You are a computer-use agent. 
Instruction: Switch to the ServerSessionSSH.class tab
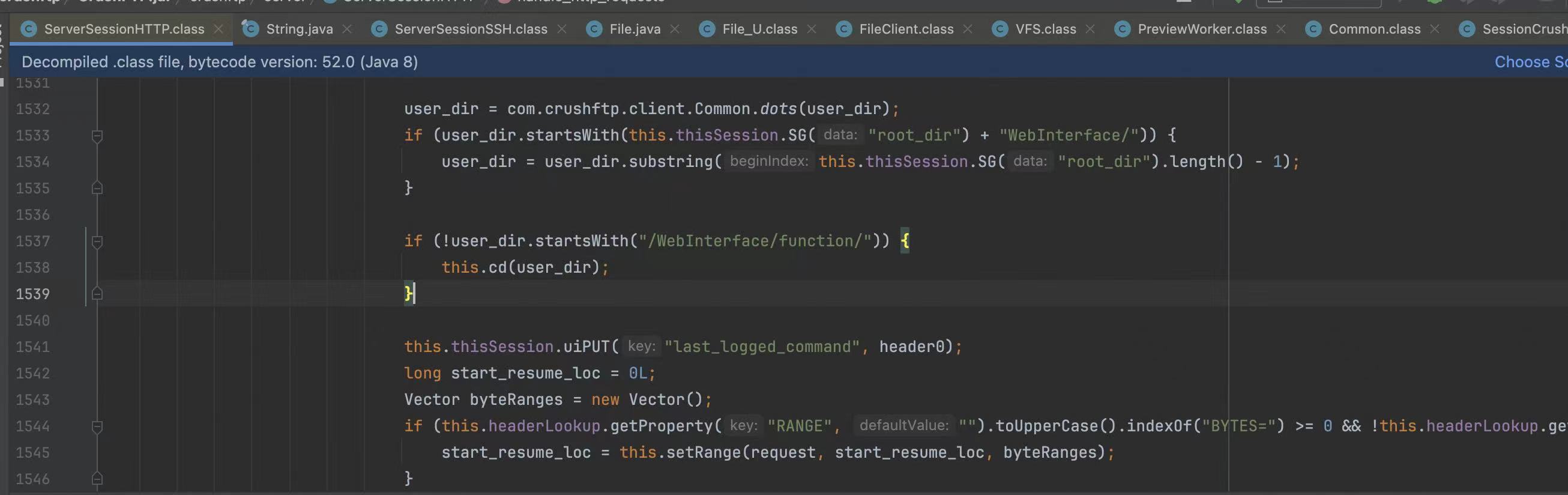471,29
